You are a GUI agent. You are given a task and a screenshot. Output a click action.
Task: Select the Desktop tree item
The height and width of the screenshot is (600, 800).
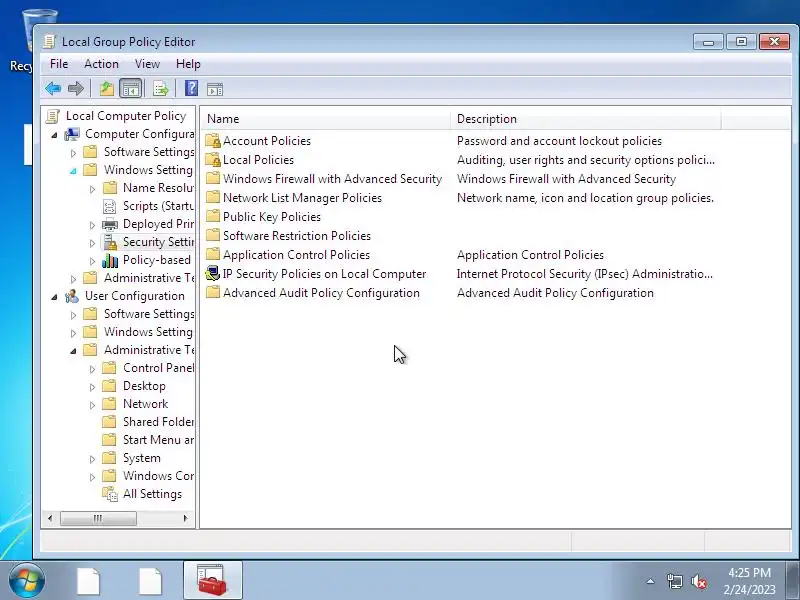[144, 386]
